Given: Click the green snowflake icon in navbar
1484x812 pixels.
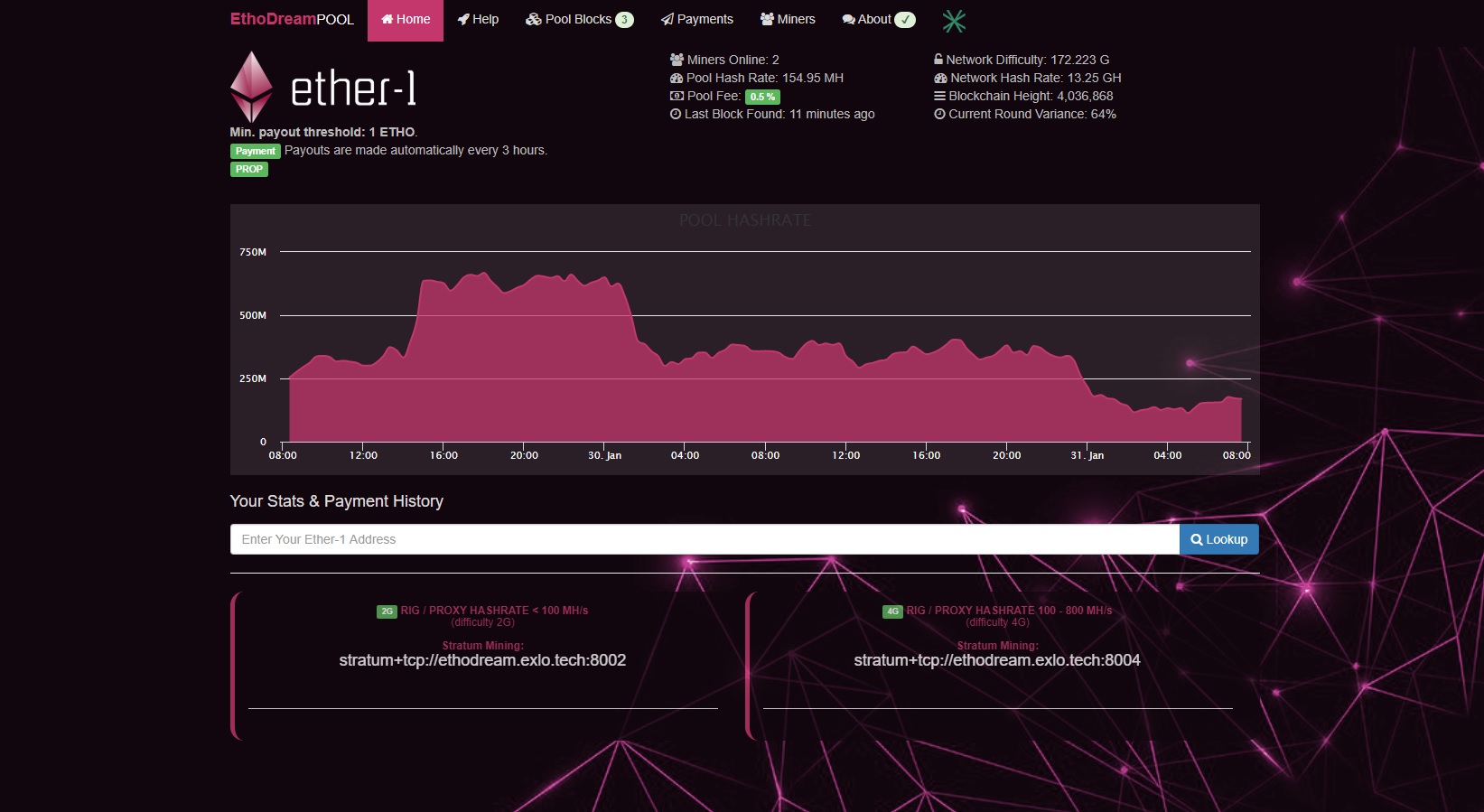Looking at the screenshot, I should 954,21.
